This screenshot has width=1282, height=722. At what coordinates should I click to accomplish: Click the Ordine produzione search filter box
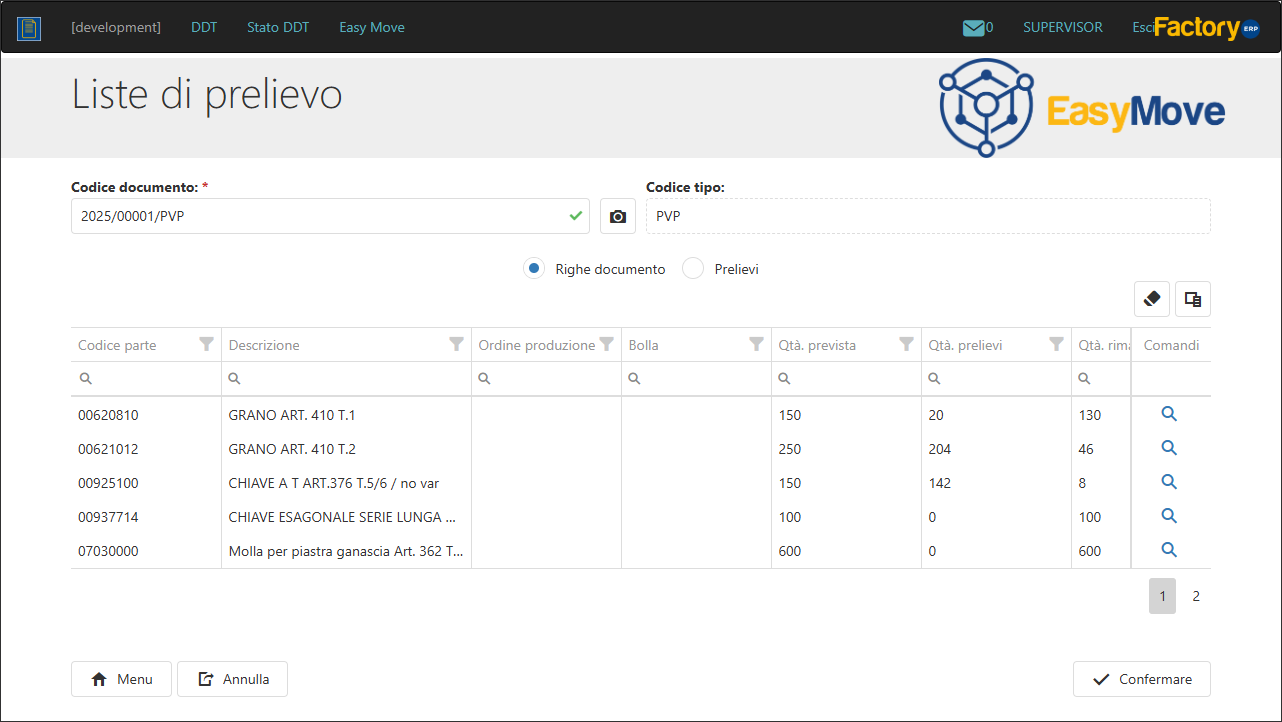(x=546, y=379)
